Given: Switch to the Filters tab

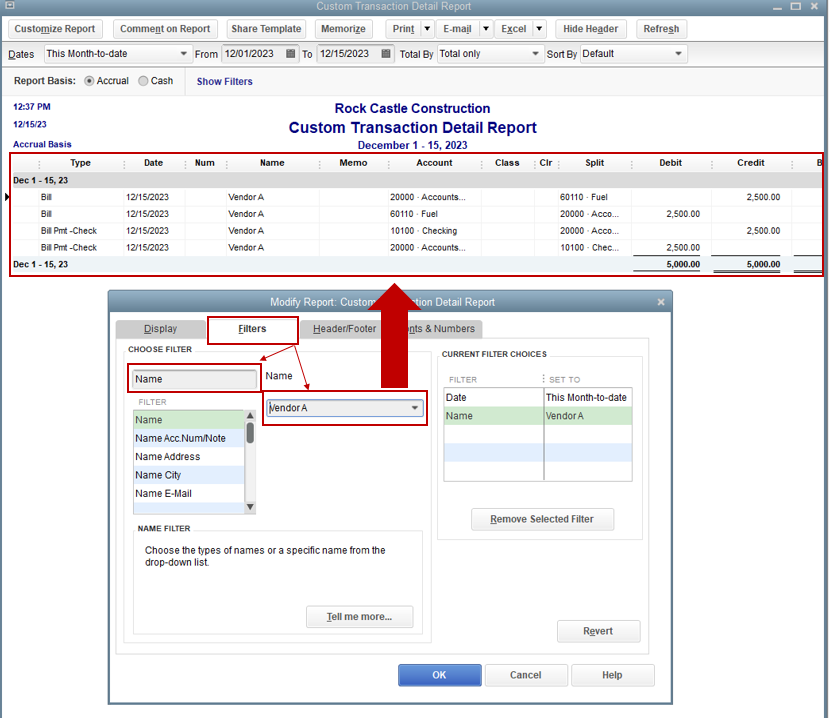Looking at the screenshot, I should click(252, 329).
